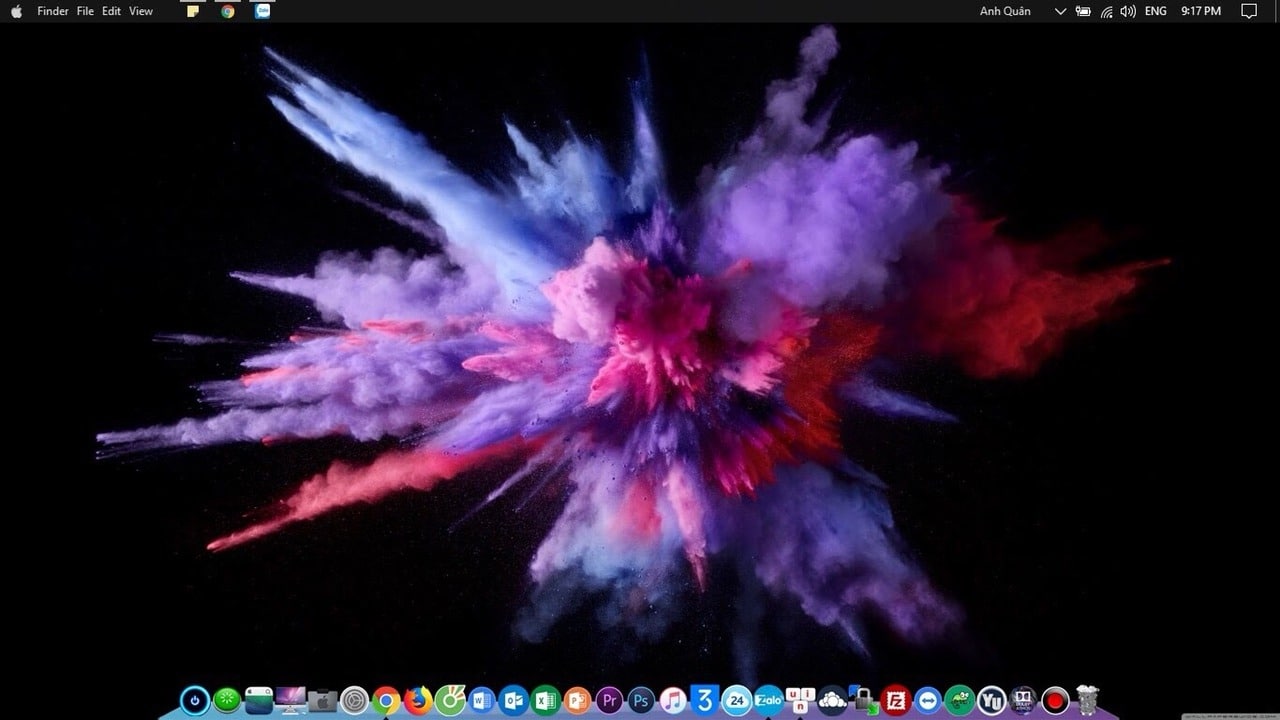Launch Outlook from the dock

point(514,701)
